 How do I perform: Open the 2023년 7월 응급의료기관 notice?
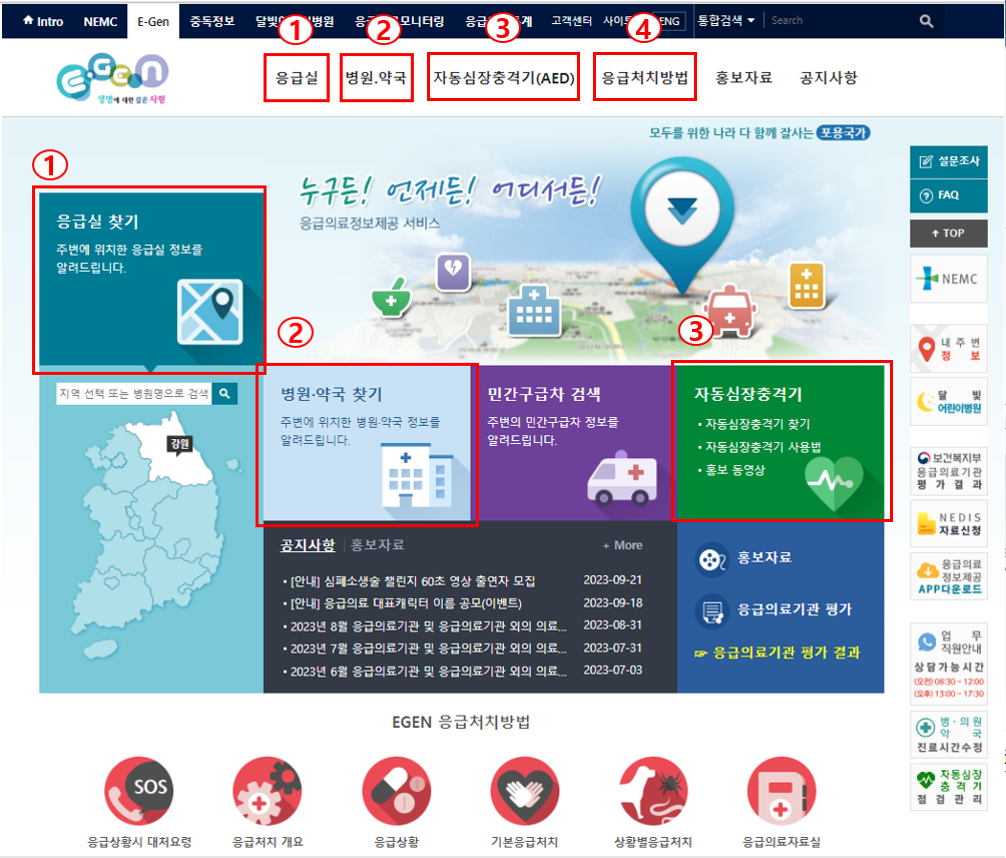[x=428, y=648]
